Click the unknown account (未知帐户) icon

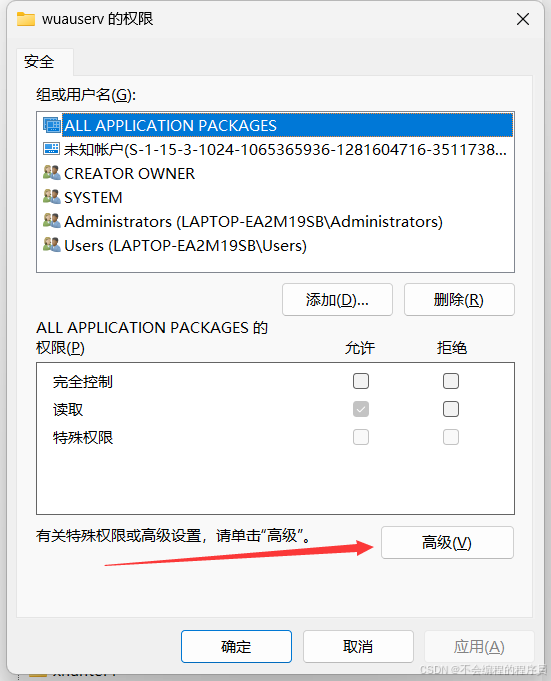click(x=52, y=149)
